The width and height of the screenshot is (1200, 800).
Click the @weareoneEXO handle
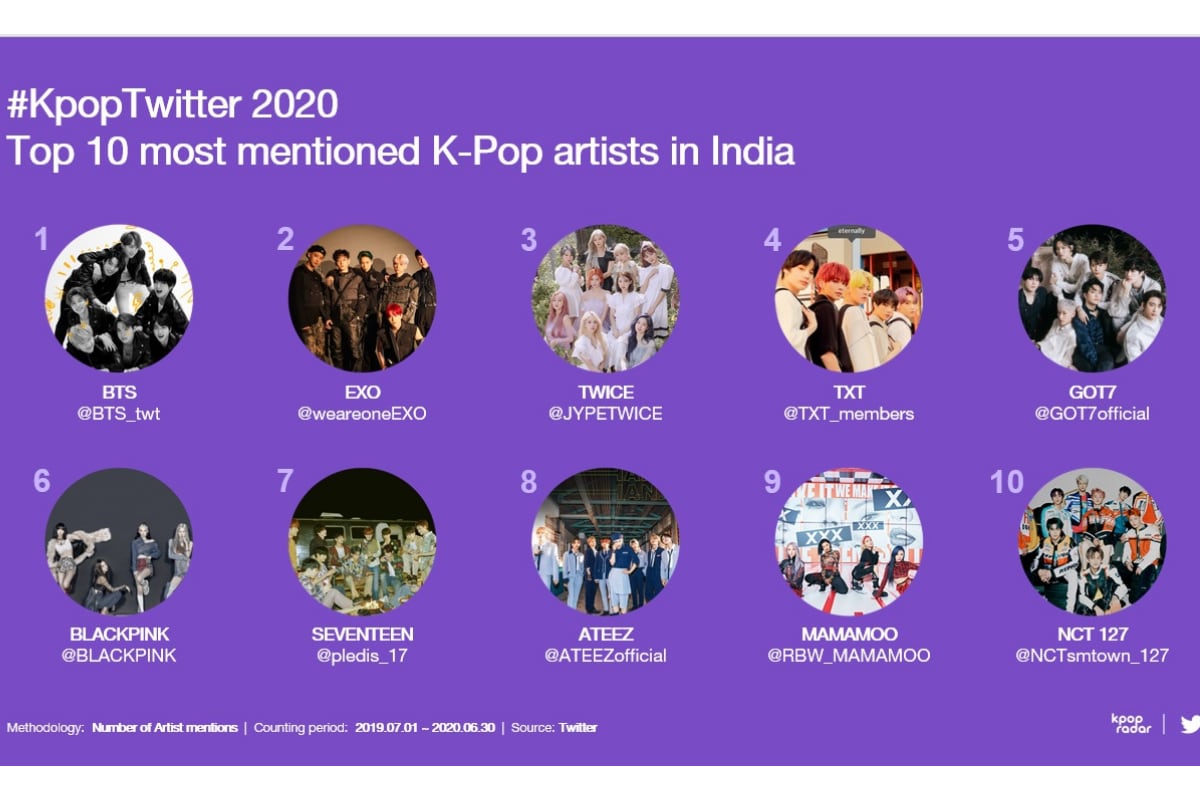(362, 413)
